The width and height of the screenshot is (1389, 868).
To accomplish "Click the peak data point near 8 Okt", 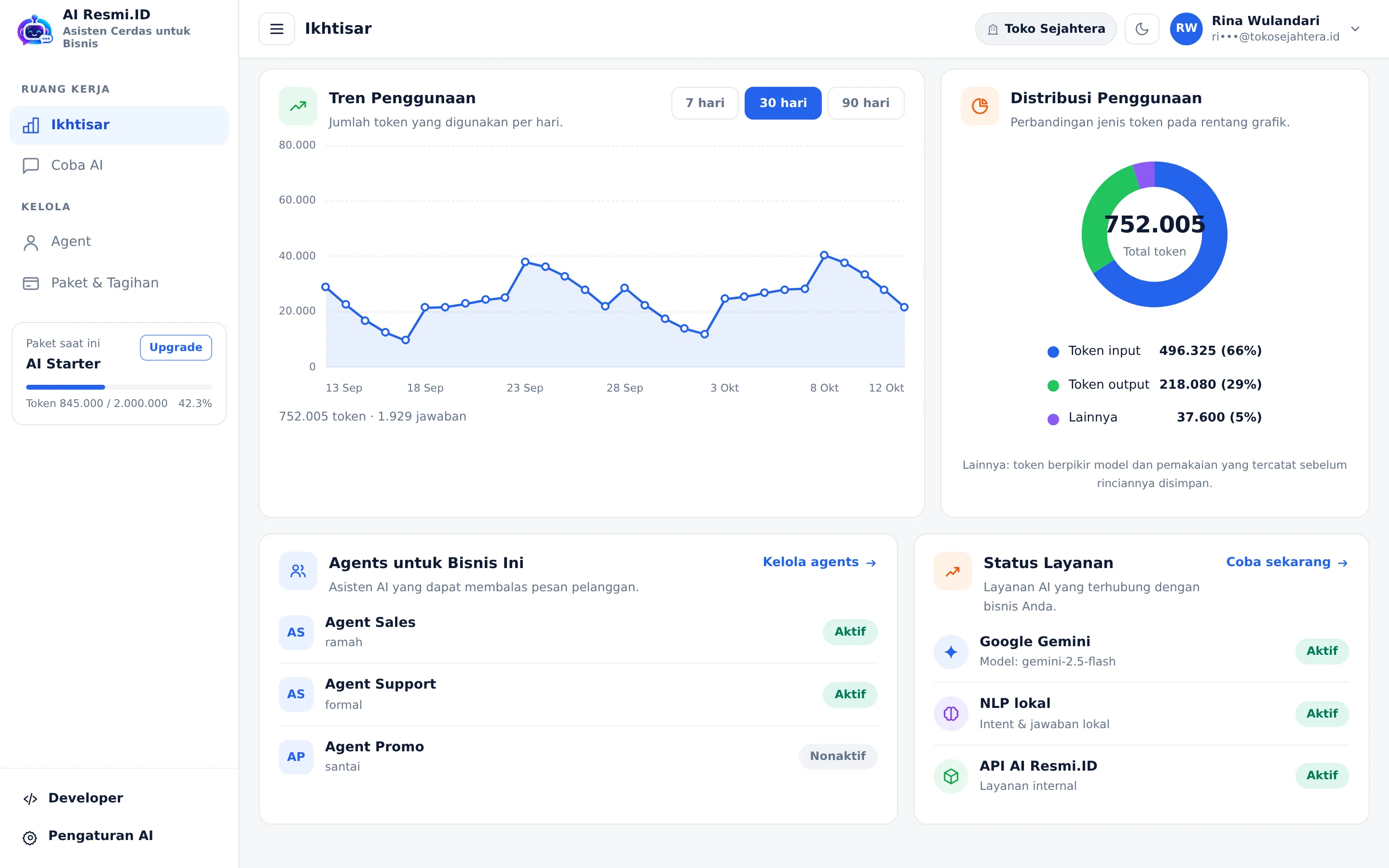I will click(824, 255).
